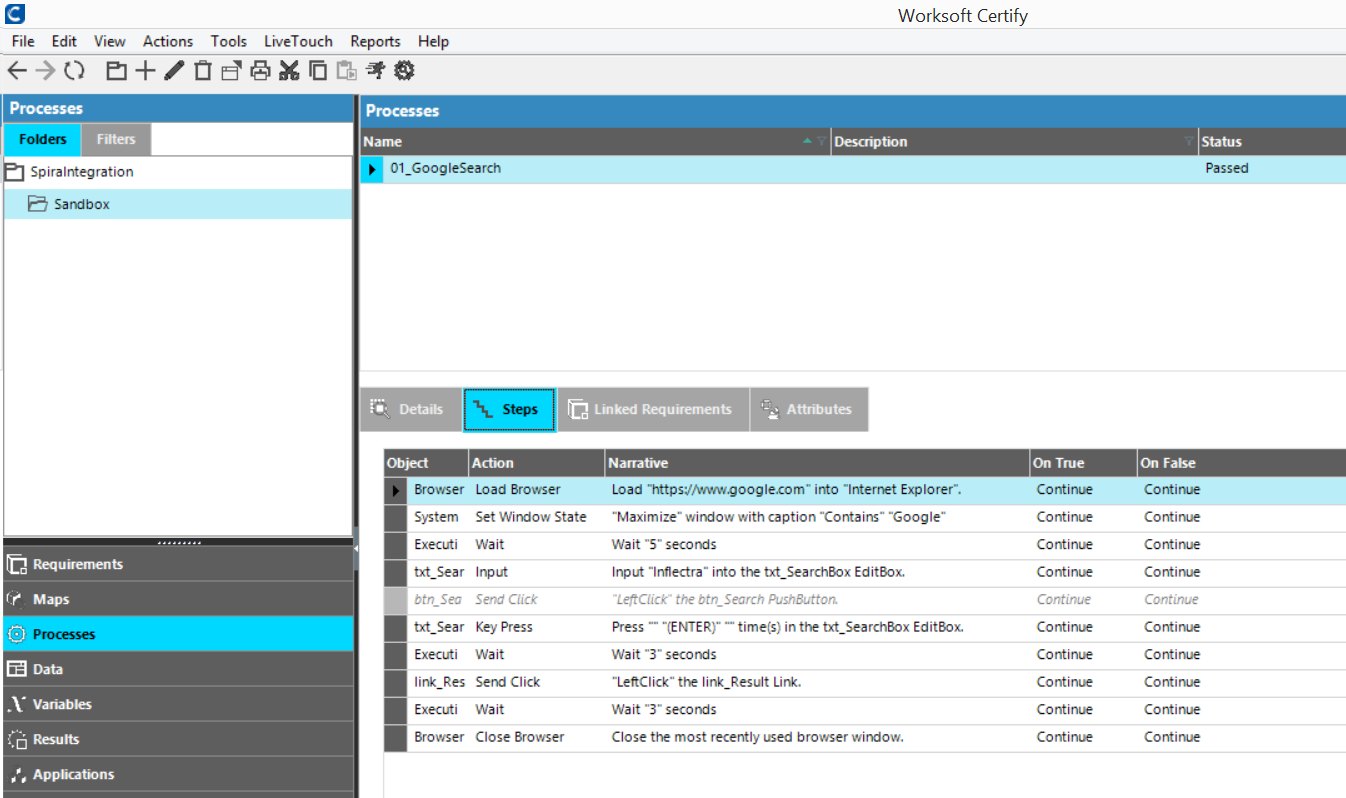This screenshot has height=798, width=1346.
Task: Open the gear settings icon in toolbar
Action: point(404,70)
